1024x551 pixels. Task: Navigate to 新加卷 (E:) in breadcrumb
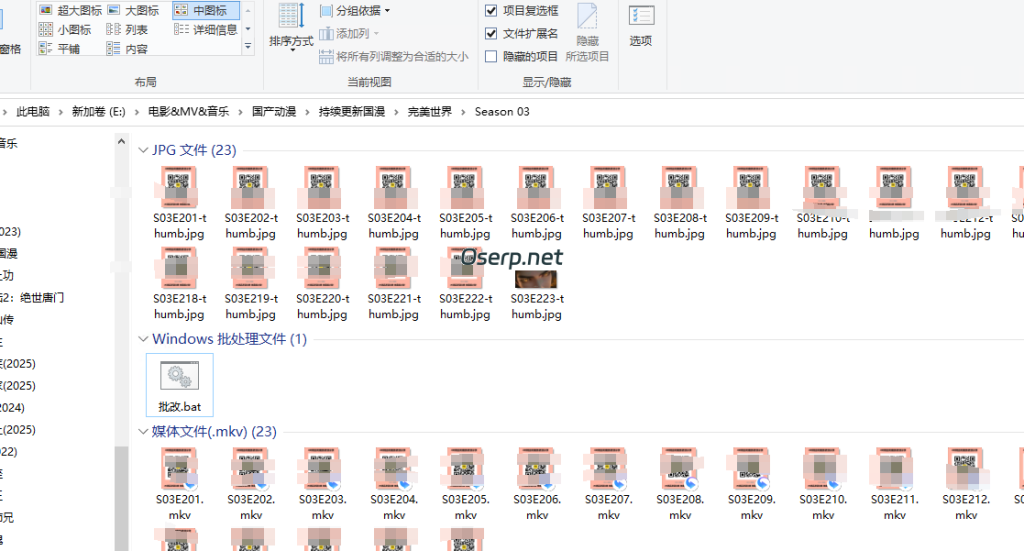[x=99, y=112]
